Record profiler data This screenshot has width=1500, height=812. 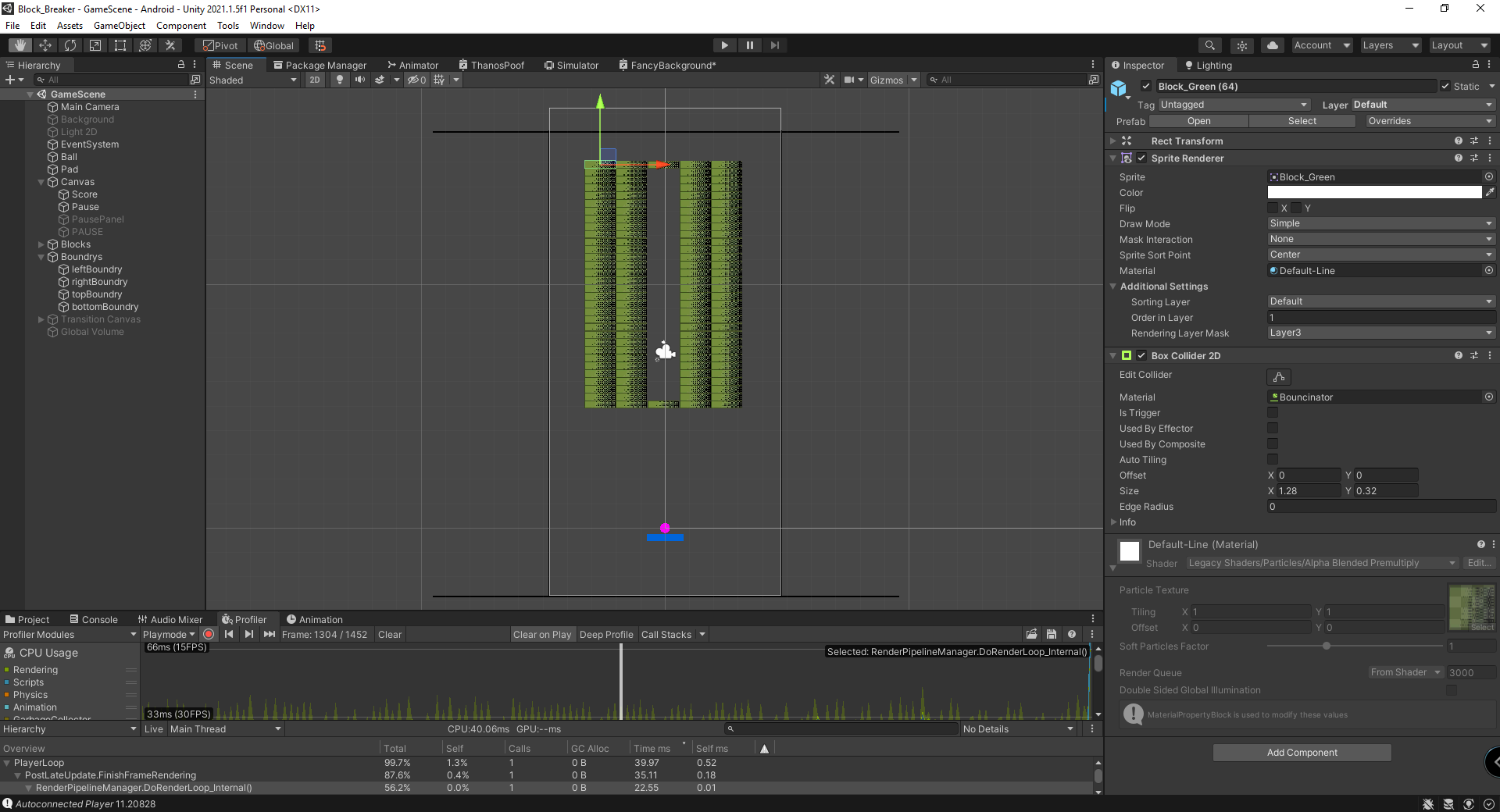click(209, 634)
